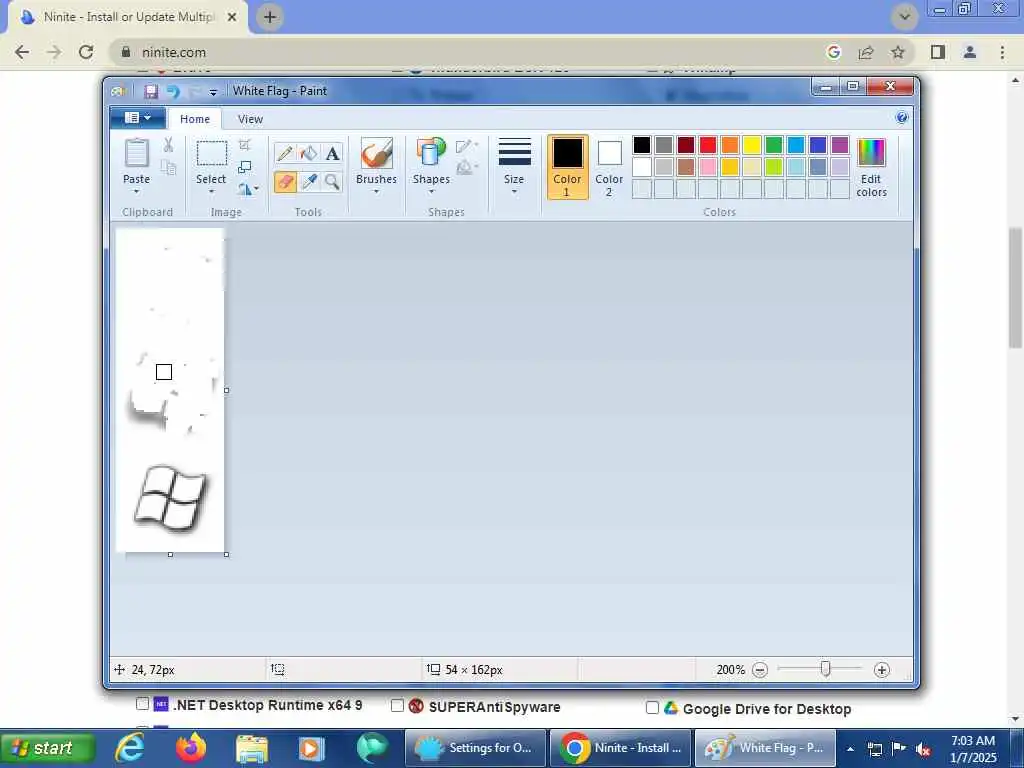Click the Paint Help question mark icon

(902, 118)
